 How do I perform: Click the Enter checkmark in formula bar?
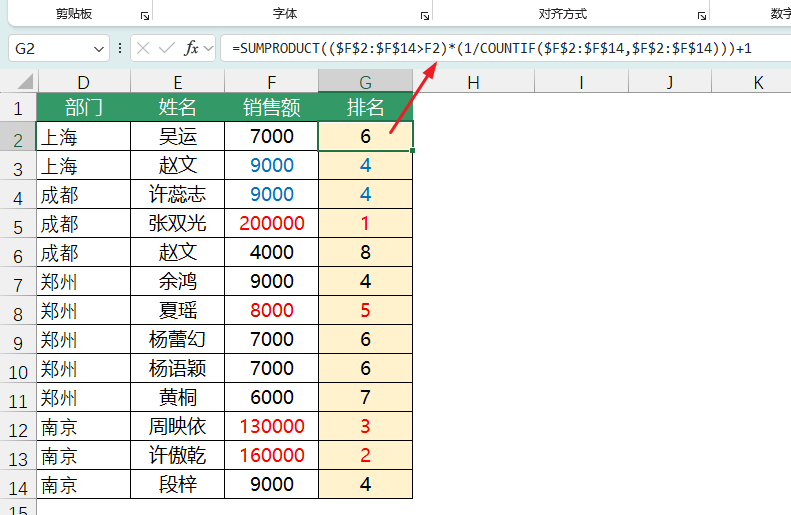(166, 48)
